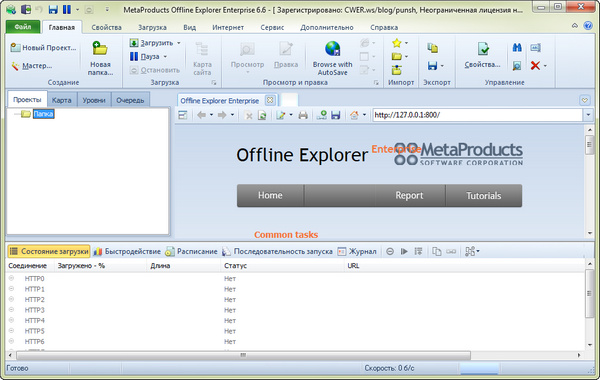Image resolution: width=600 pixels, height=380 pixels.
Task: Open the home icon dropdown arrow
Action: click(364, 115)
